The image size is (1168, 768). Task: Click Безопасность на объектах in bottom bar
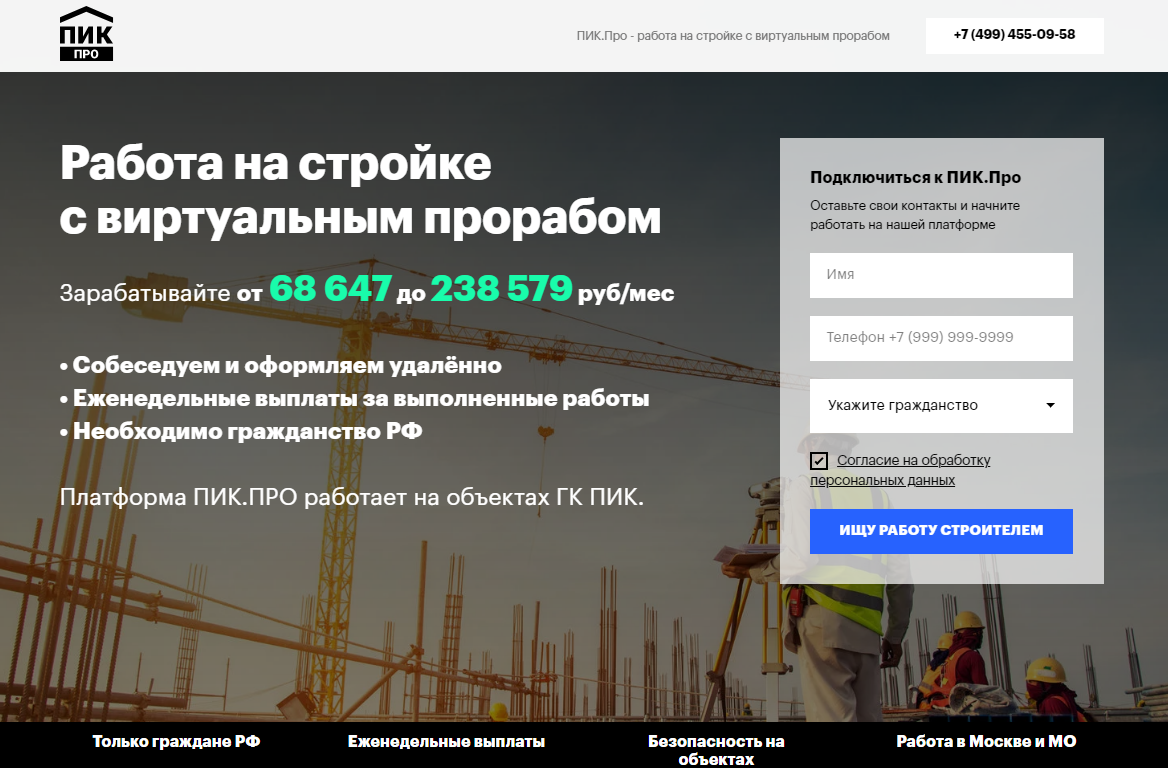(716, 750)
